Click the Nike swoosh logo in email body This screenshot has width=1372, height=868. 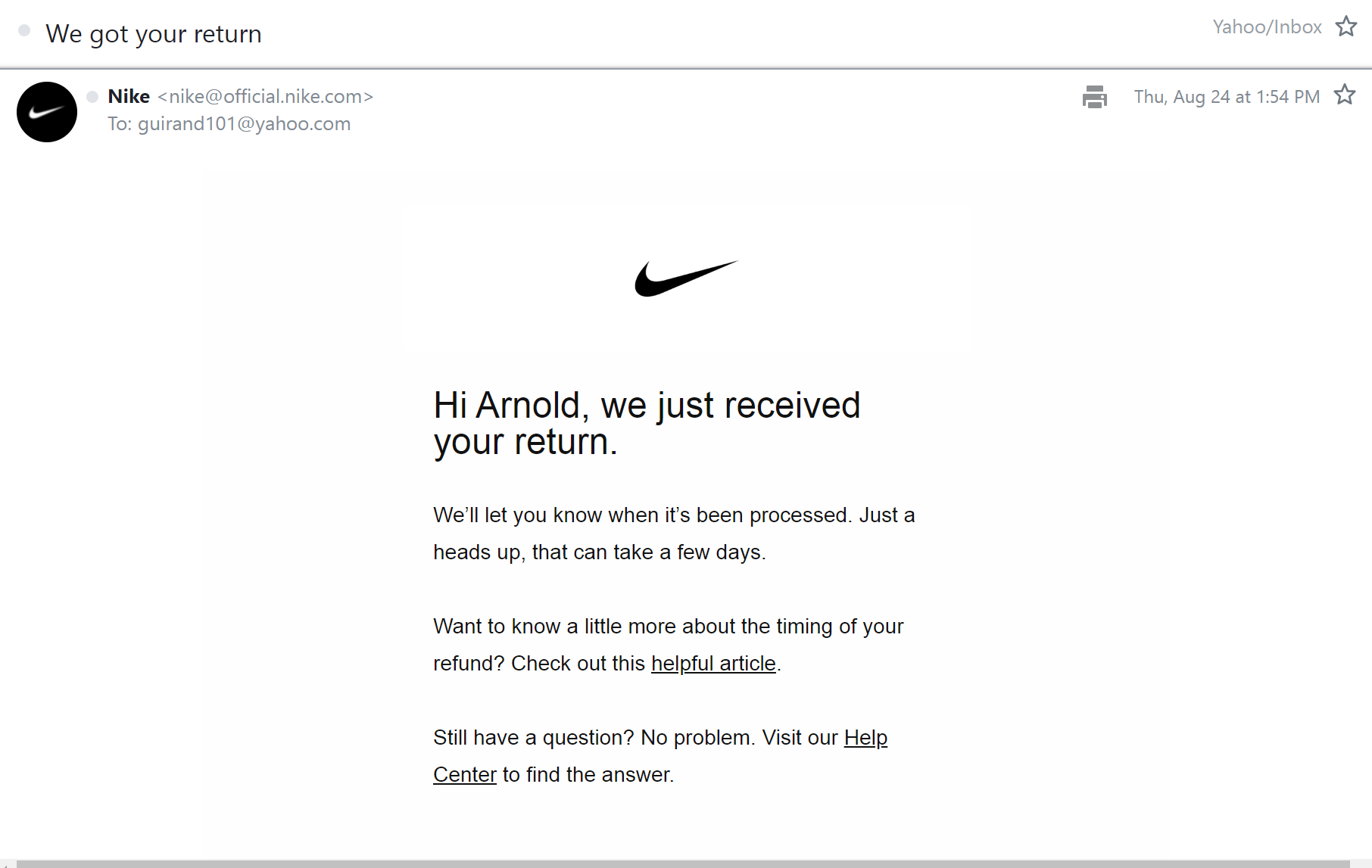(x=685, y=278)
